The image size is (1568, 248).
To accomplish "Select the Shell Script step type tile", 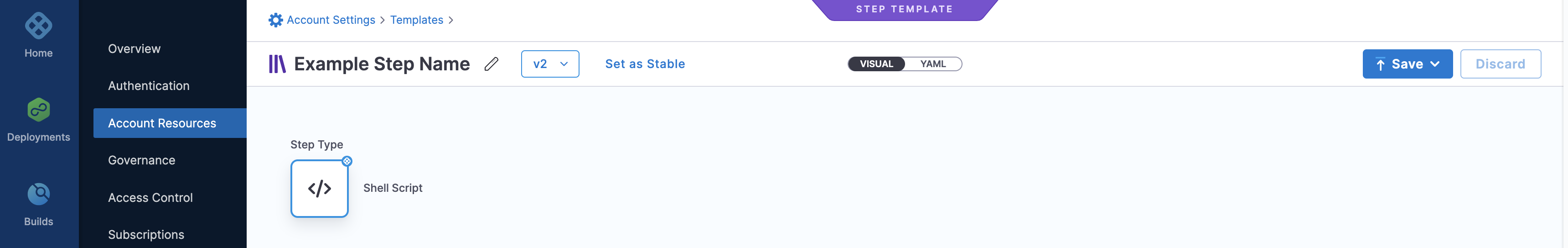I will pos(320,188).
